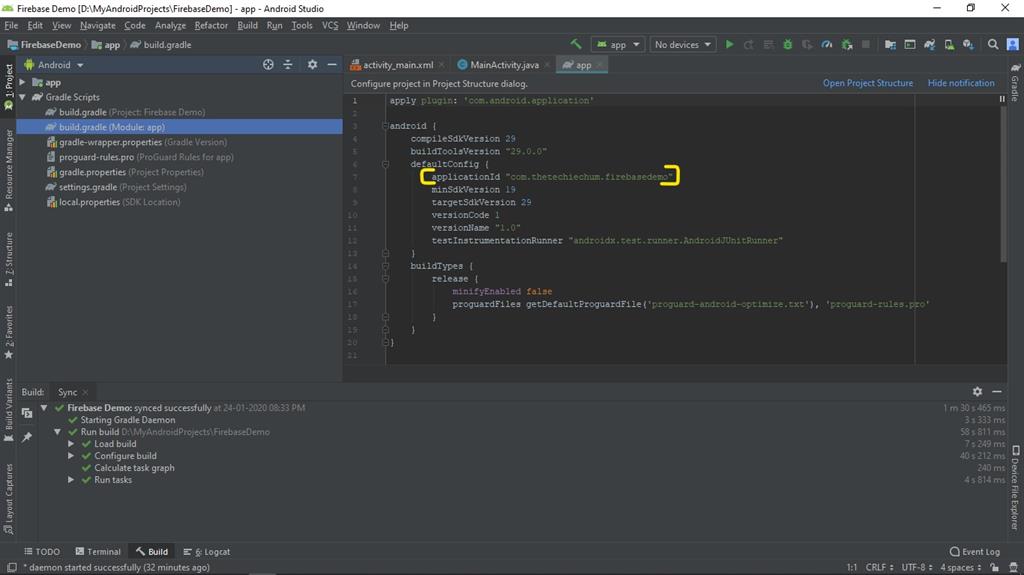
Task: Open Build panel settings gear
Action: [x=977, y=391]
